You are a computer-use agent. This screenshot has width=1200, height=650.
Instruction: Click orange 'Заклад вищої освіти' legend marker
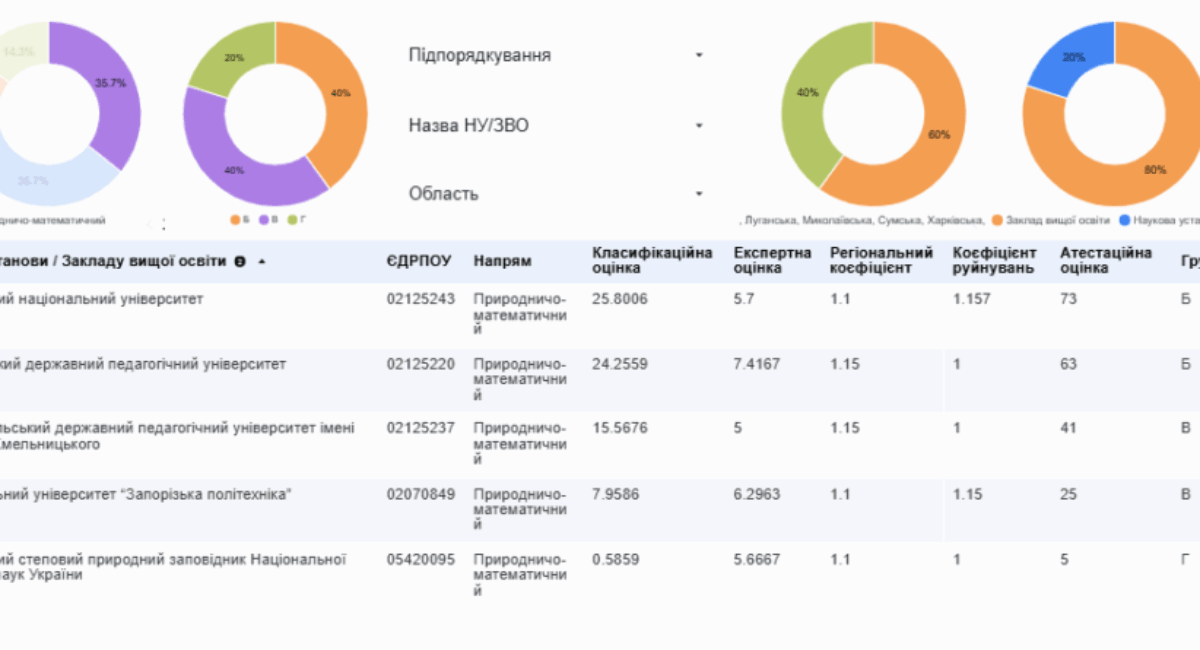[x=997, y=219]
